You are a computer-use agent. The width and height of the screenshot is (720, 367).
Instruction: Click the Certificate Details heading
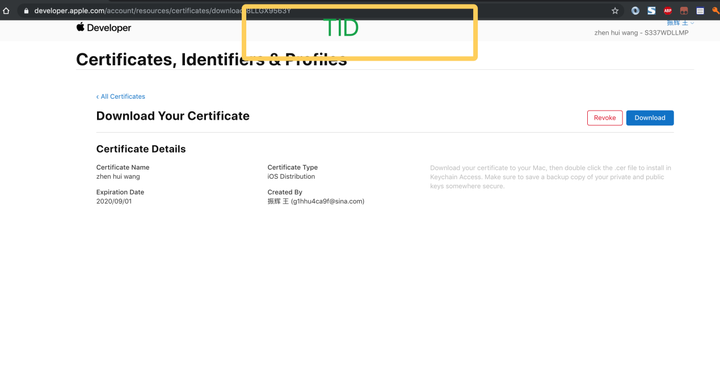click(141, 149)
